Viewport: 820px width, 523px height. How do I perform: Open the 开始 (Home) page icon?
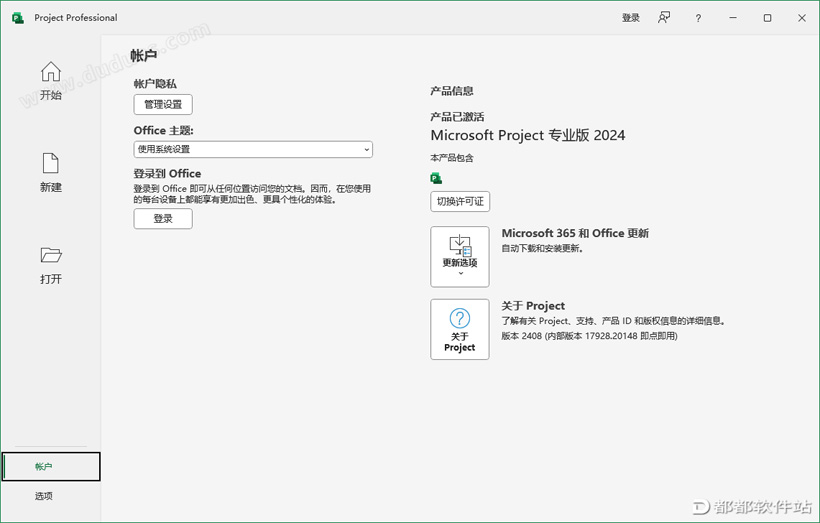point(51,72)
